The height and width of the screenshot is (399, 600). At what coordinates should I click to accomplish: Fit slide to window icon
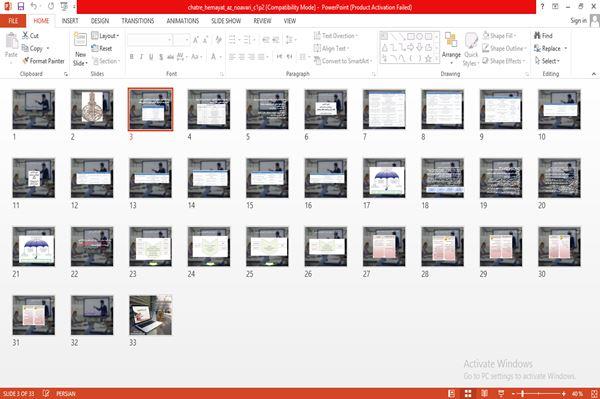594,393
